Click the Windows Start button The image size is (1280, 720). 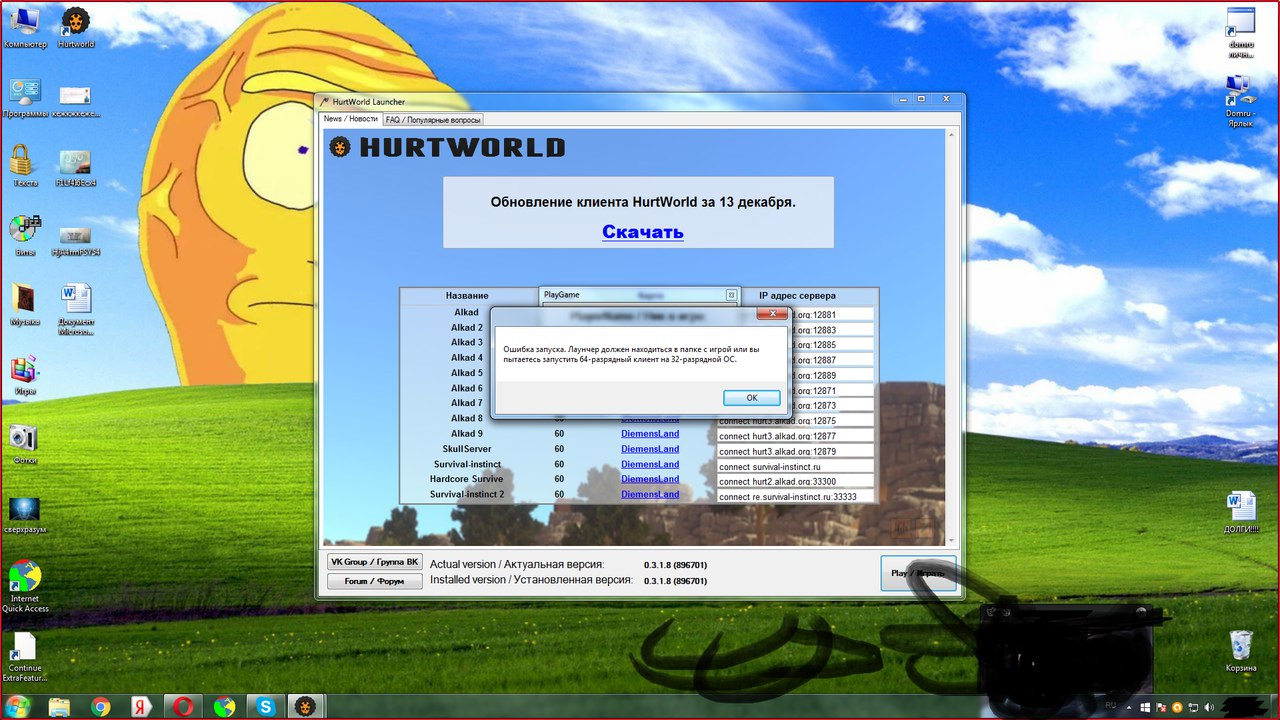(17, 706)
